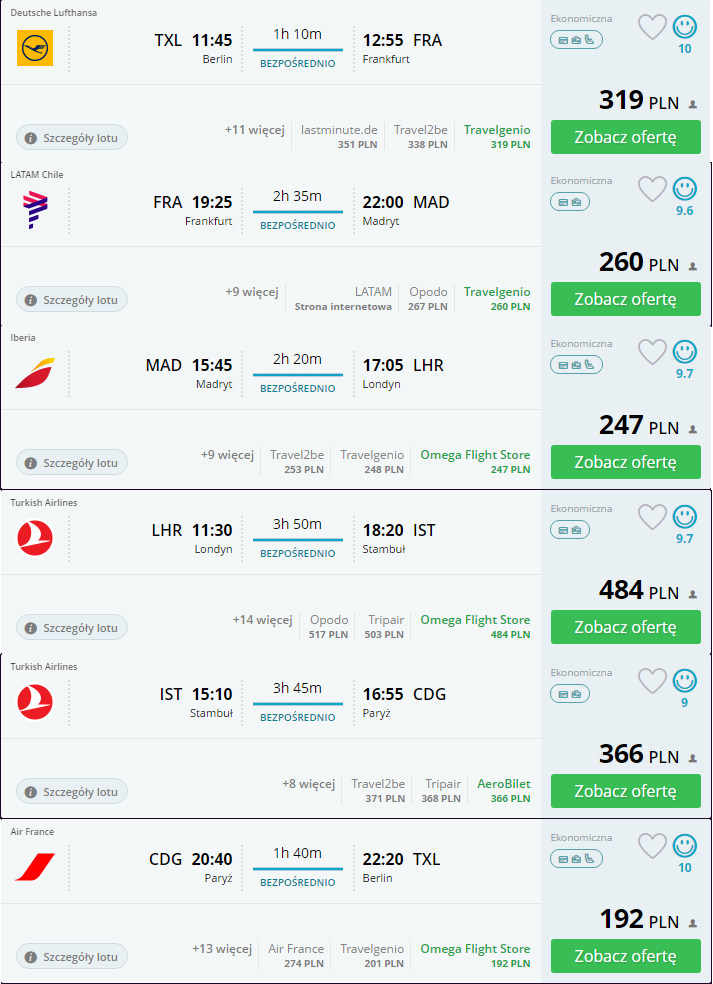The height and width of the screenshot is (984, 713).
Task: Click Zobacz ofertę for the 484 PLN flight
Action: click(626, 627)
